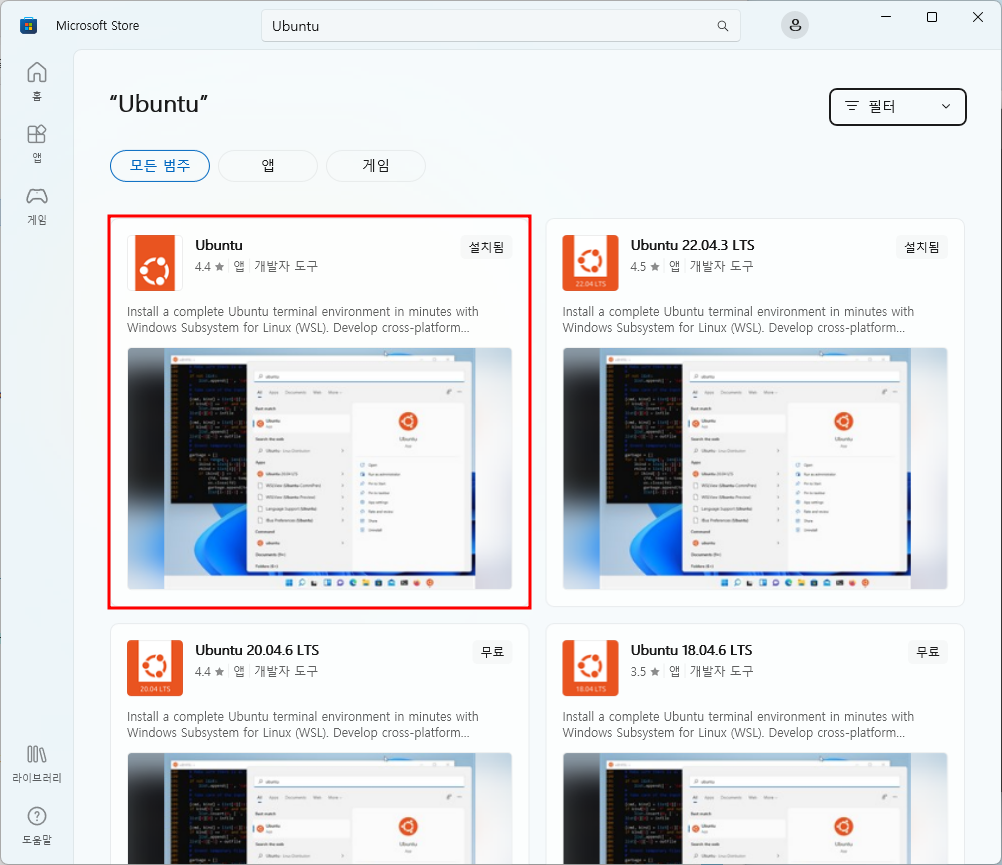Open the Ubuntu 22.04.3 LTS title
The image size is (1002, 865).
click(692, 245)
